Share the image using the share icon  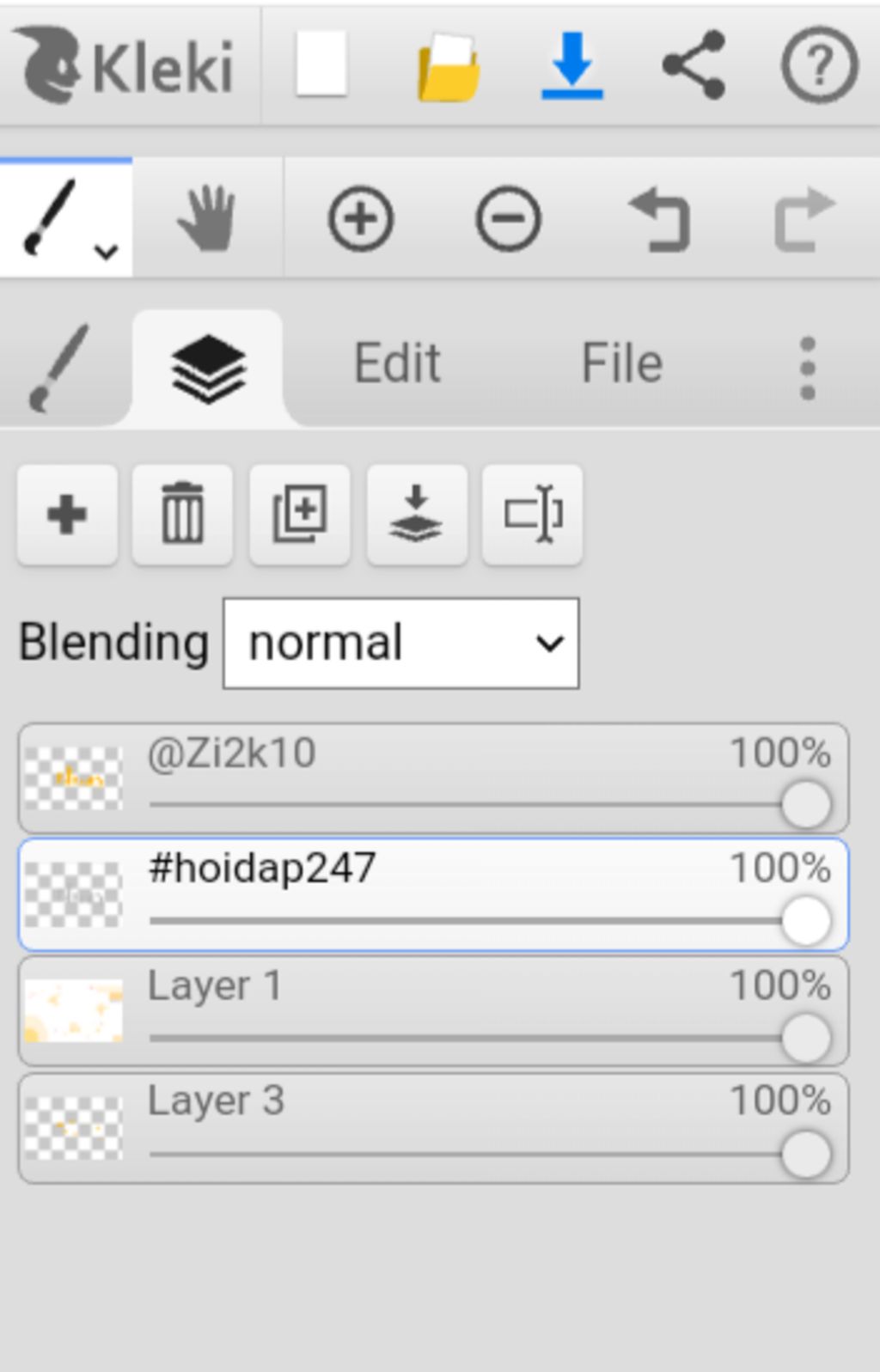[694, 65]
